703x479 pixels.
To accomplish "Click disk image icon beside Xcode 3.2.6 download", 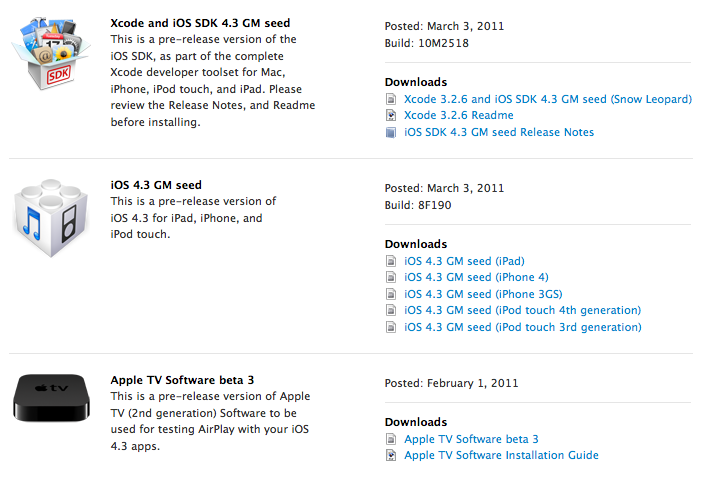I will 391,100.
